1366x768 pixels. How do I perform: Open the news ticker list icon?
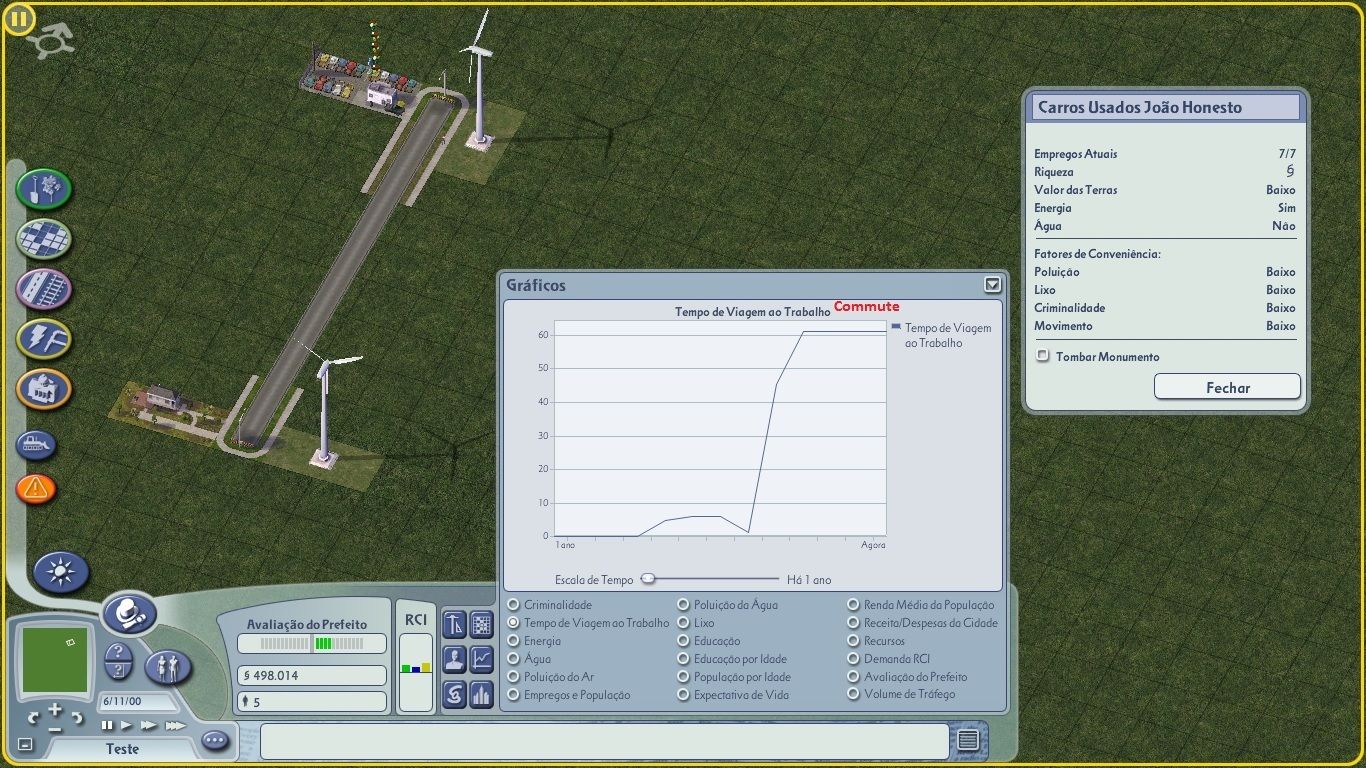pyautogui.click(x=967, y=740)
